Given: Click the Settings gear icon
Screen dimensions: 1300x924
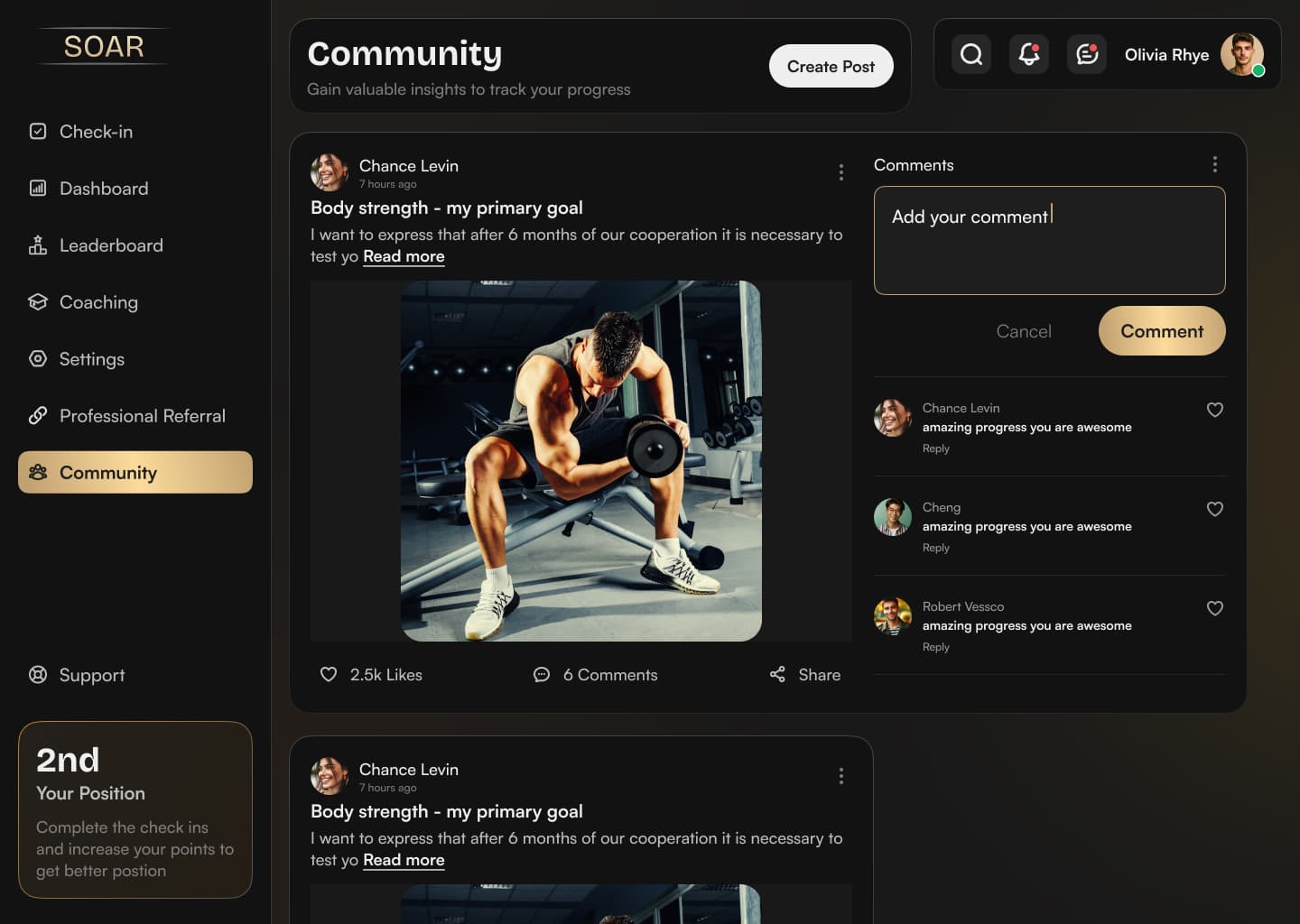Looking at the screenshot, I should tap(38, 358).
